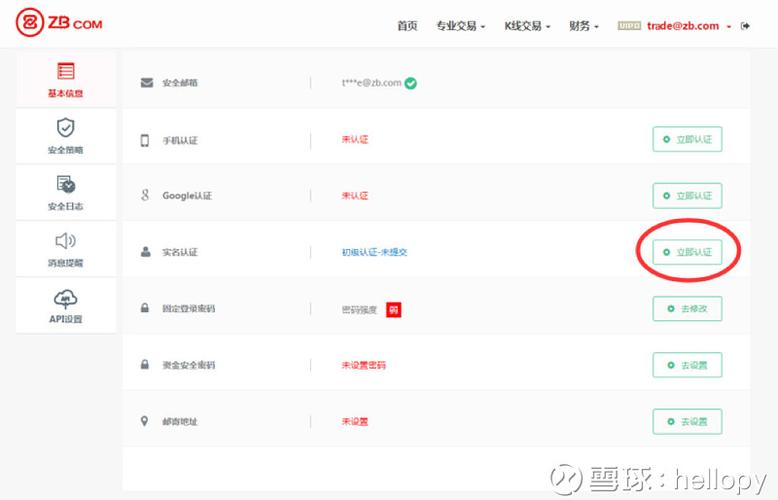Open API设置 cloud icon
Viewport: 778px width, 500px height.
(x=66, y=298)
